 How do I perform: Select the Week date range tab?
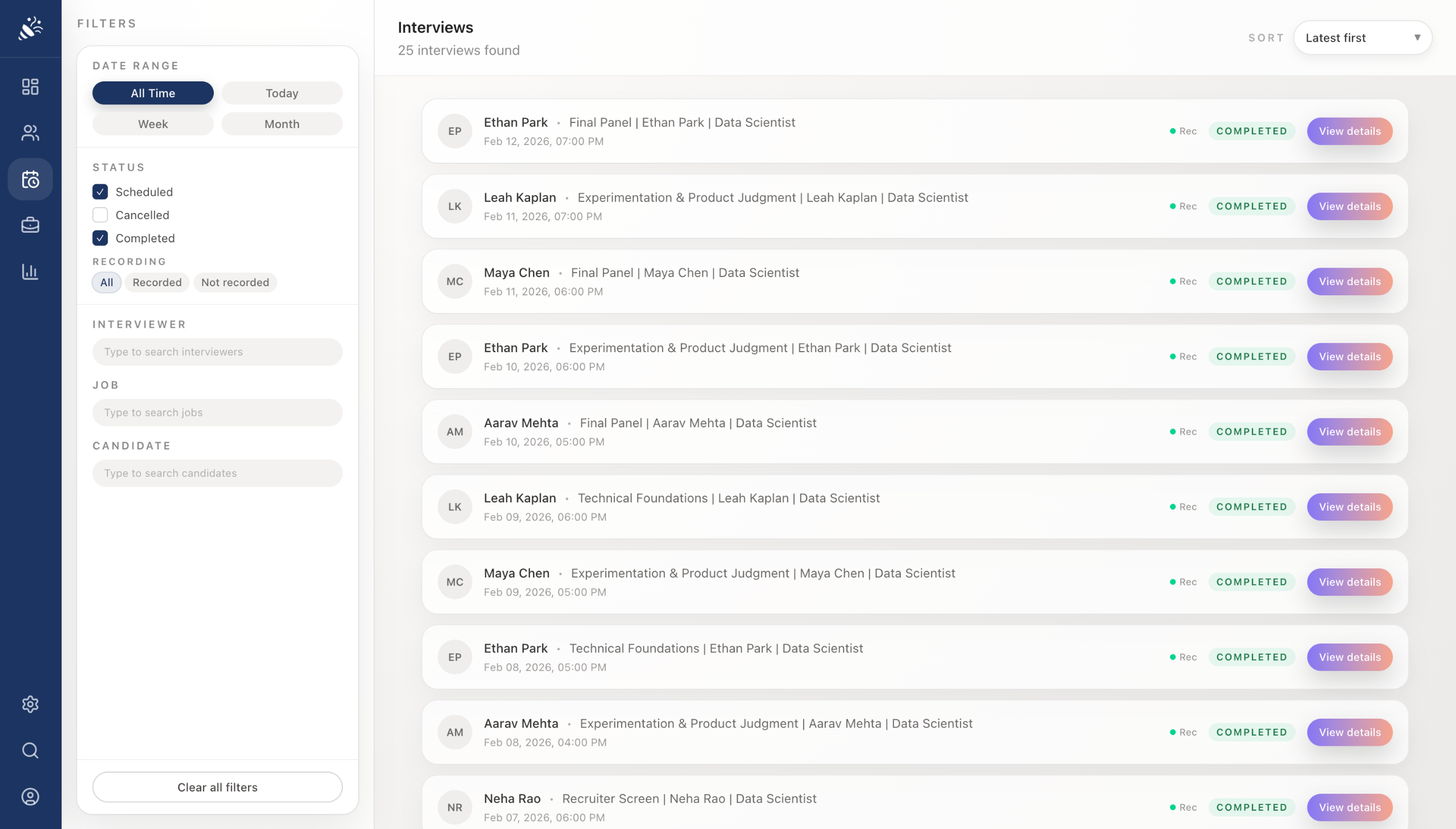coord(153,124)
